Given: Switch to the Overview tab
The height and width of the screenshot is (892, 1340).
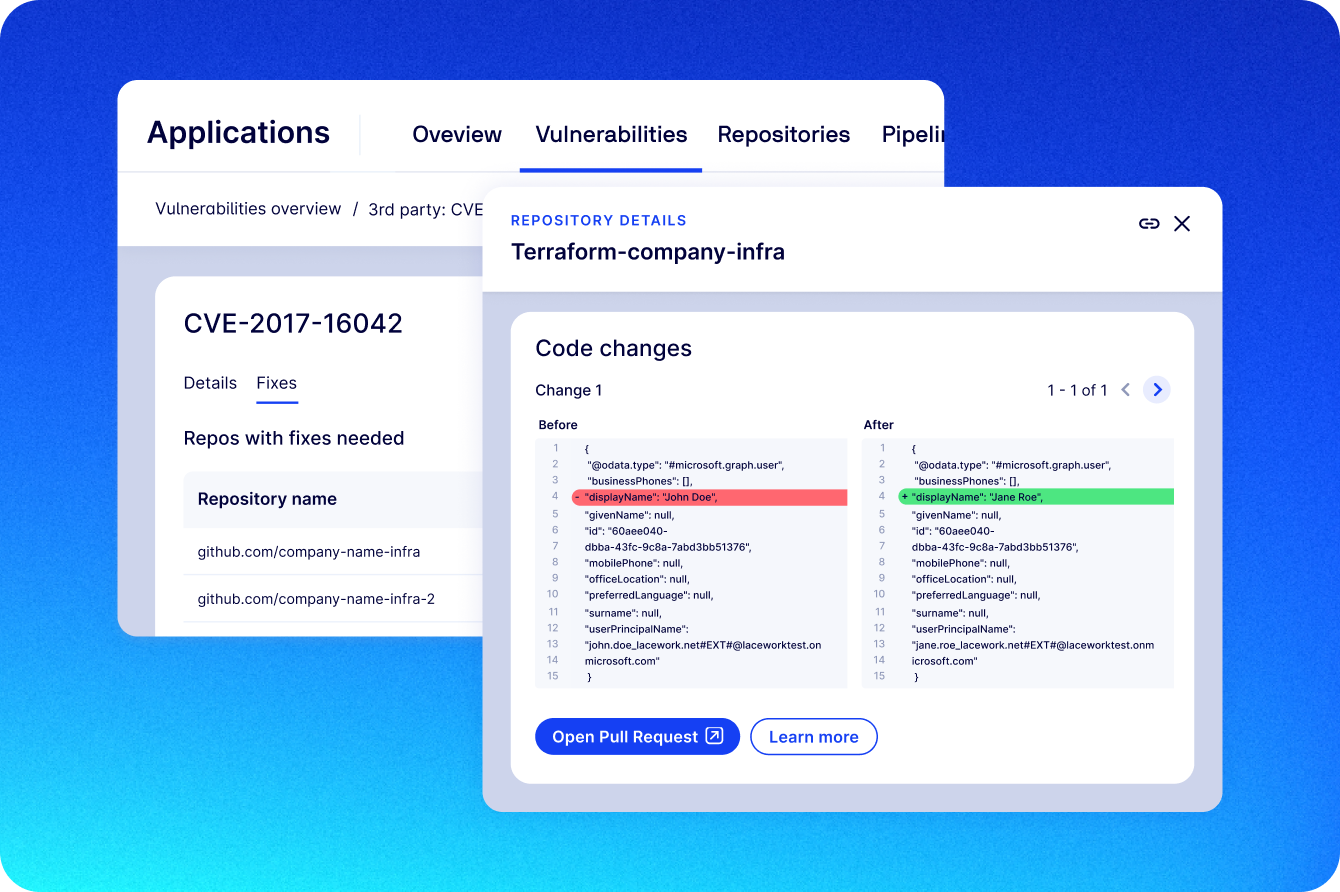Looking at the screenshot, I should (457, 135).
